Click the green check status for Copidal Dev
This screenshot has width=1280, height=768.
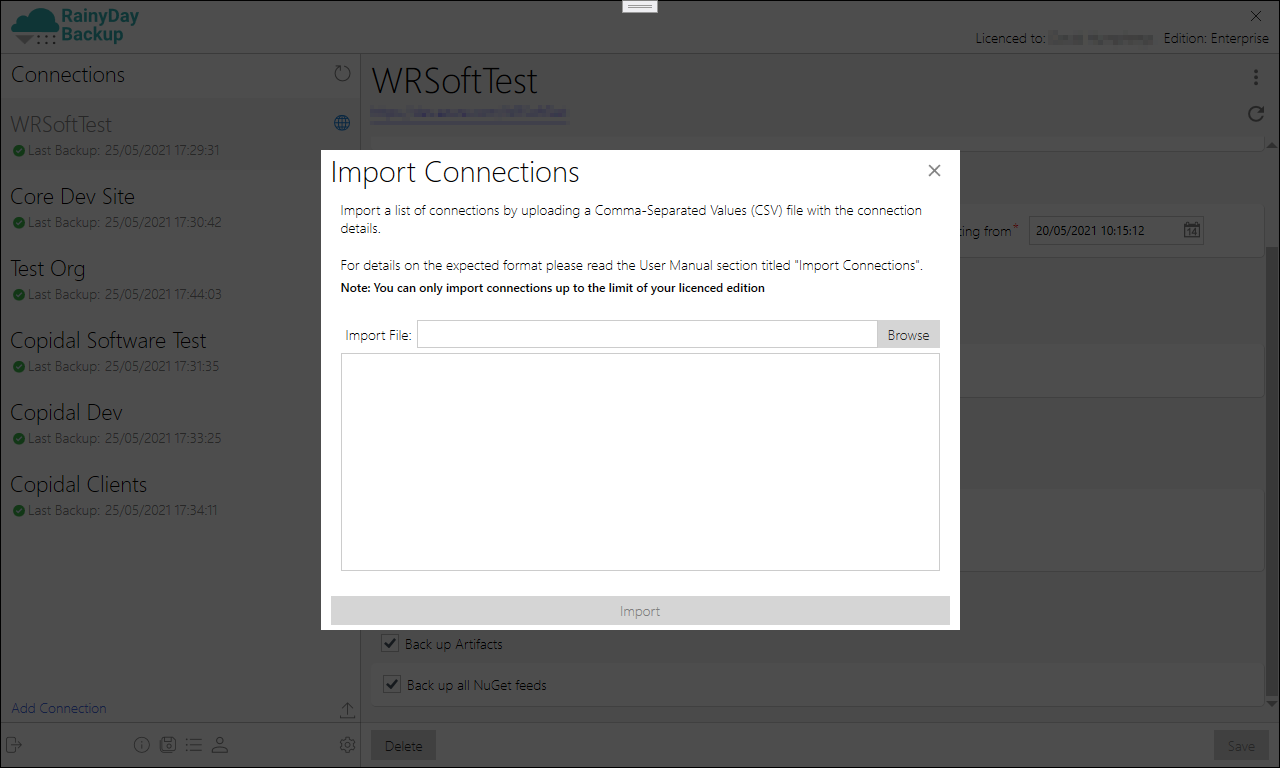[18, 439]
